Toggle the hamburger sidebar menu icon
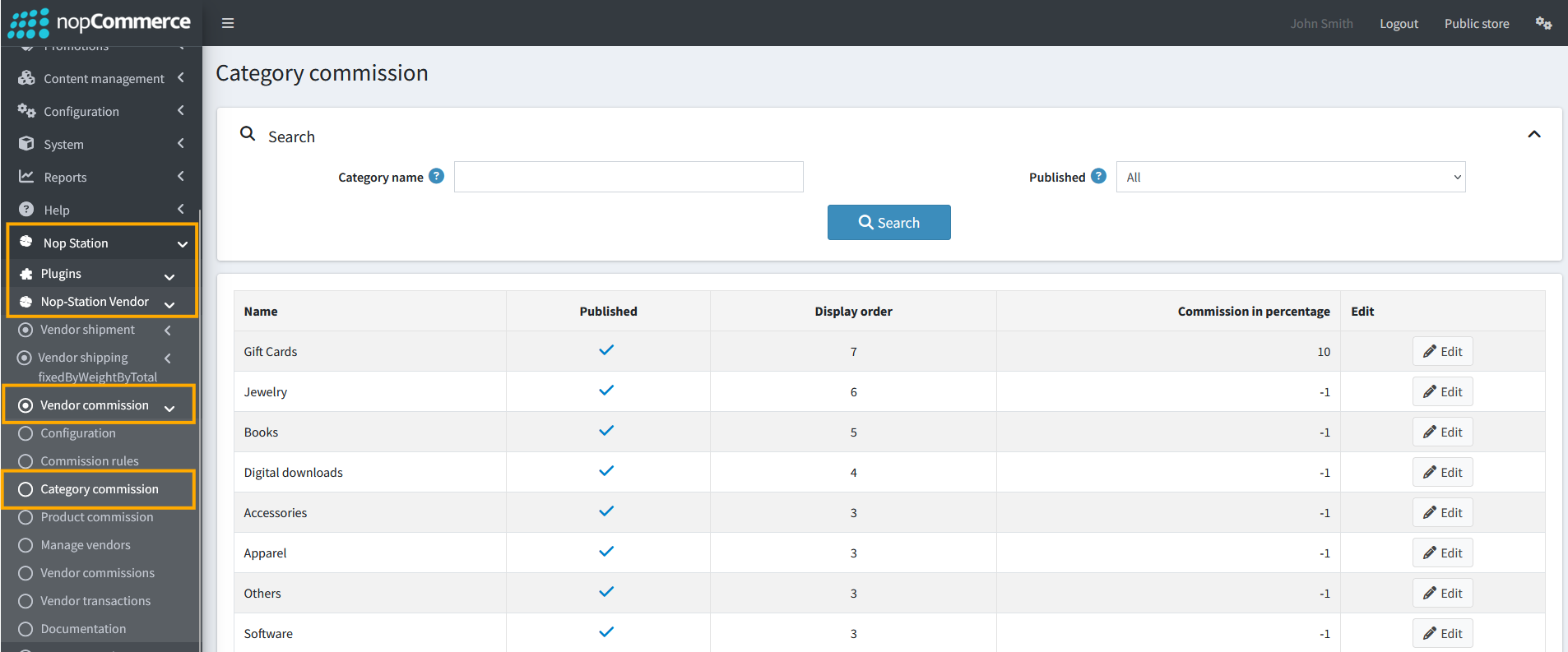This screenshot has height=652, width=1568. pyautogui.click(x=228, y=23)
